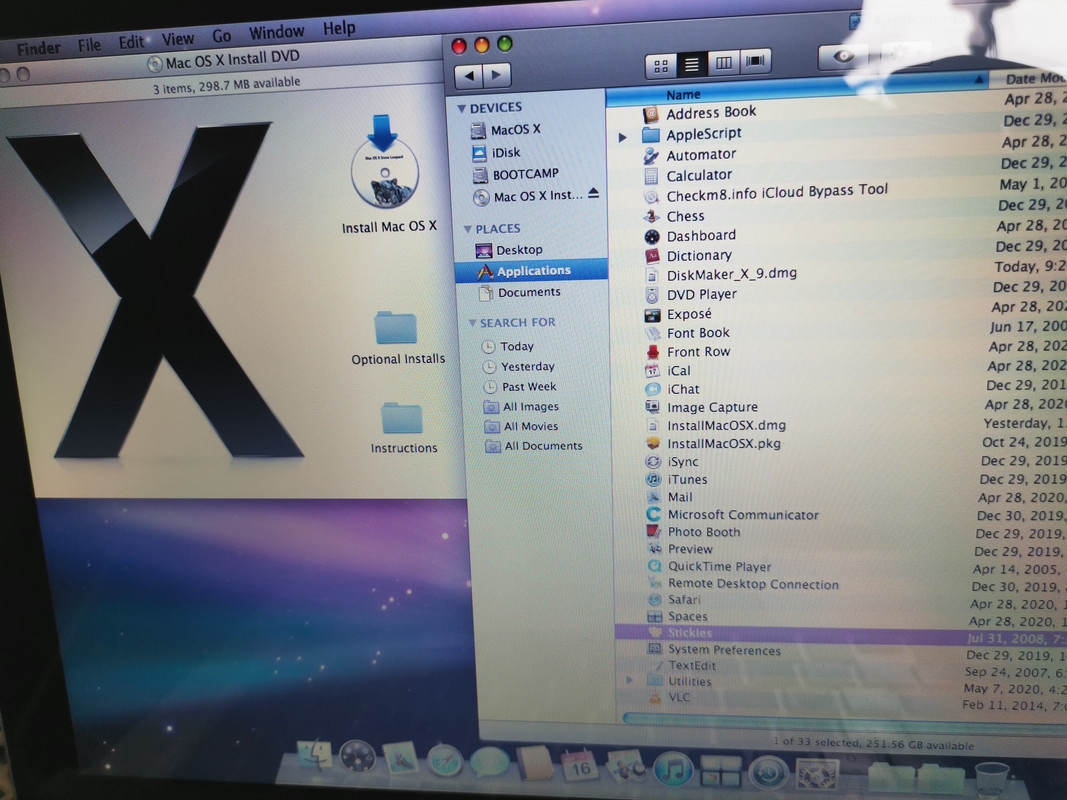Select the Exposé app icon

tap(652, 315)
